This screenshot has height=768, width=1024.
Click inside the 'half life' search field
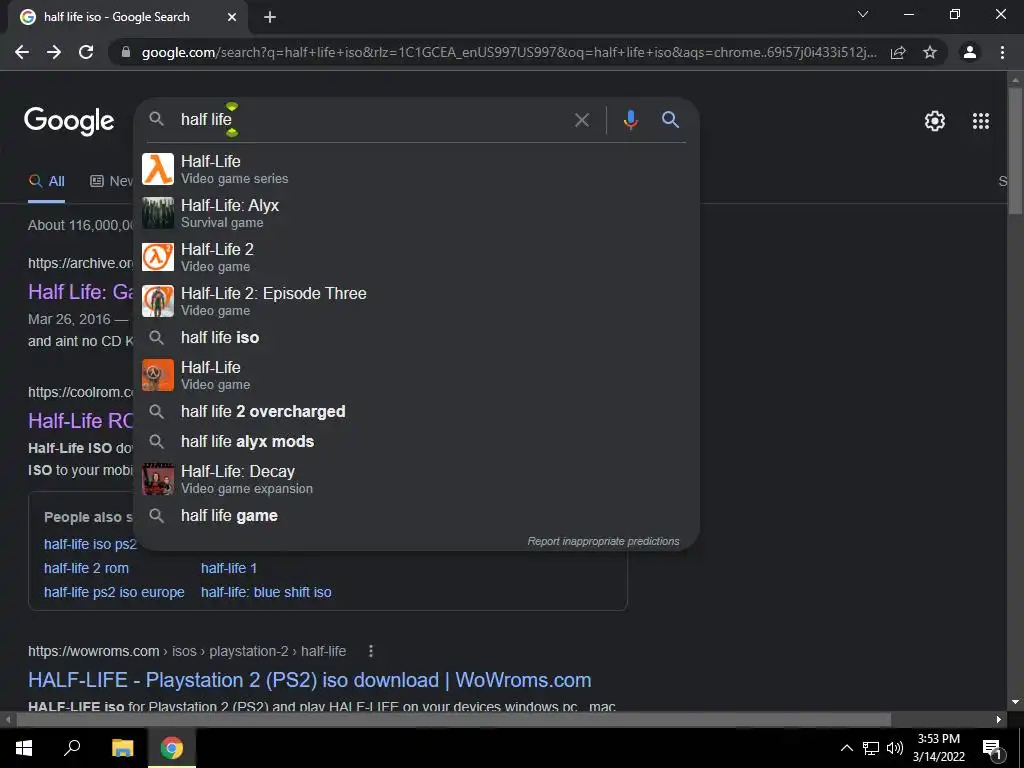372,120
